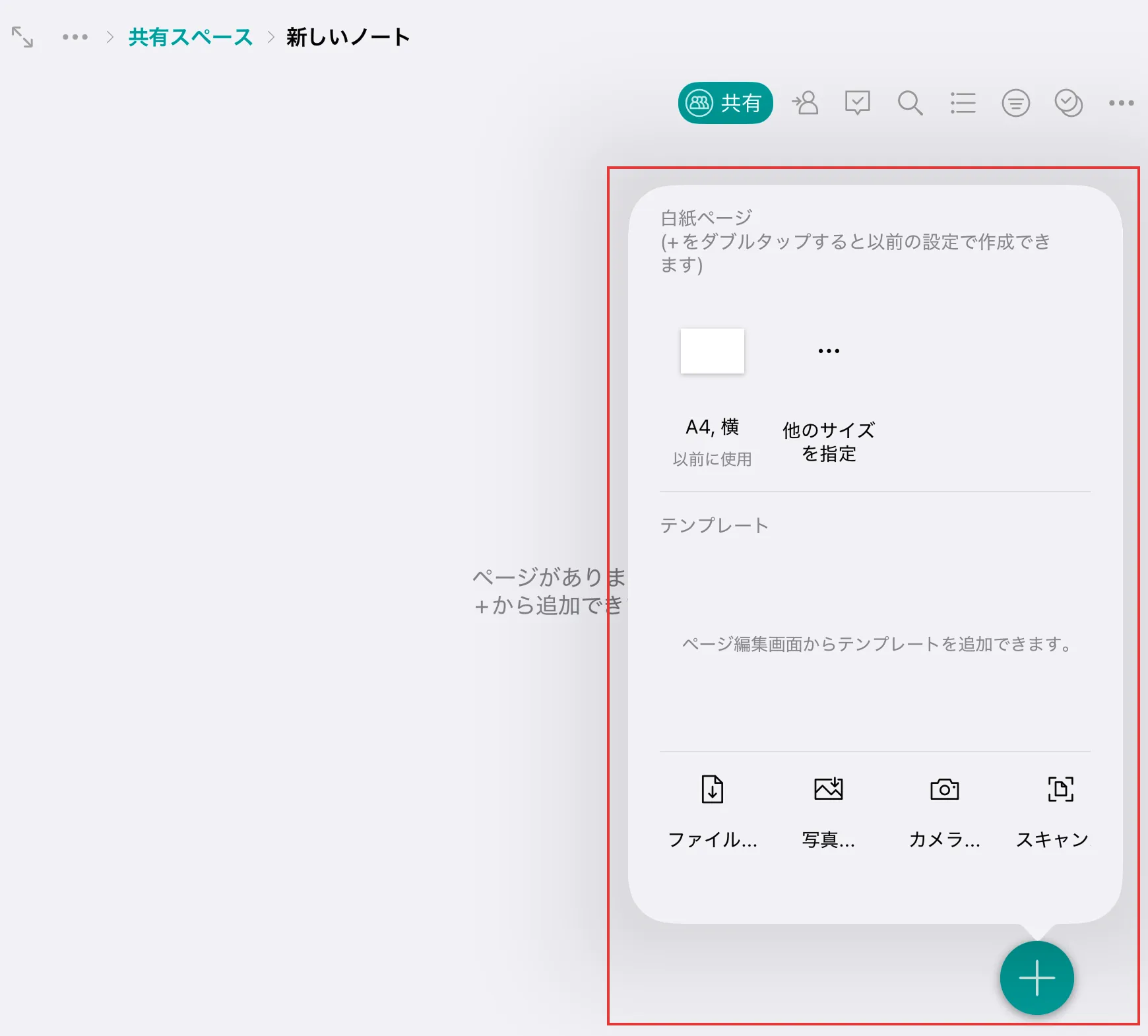Tap the search icon to find notes
Screen dimensions: 1148x1036
click(x=910, y=102)
